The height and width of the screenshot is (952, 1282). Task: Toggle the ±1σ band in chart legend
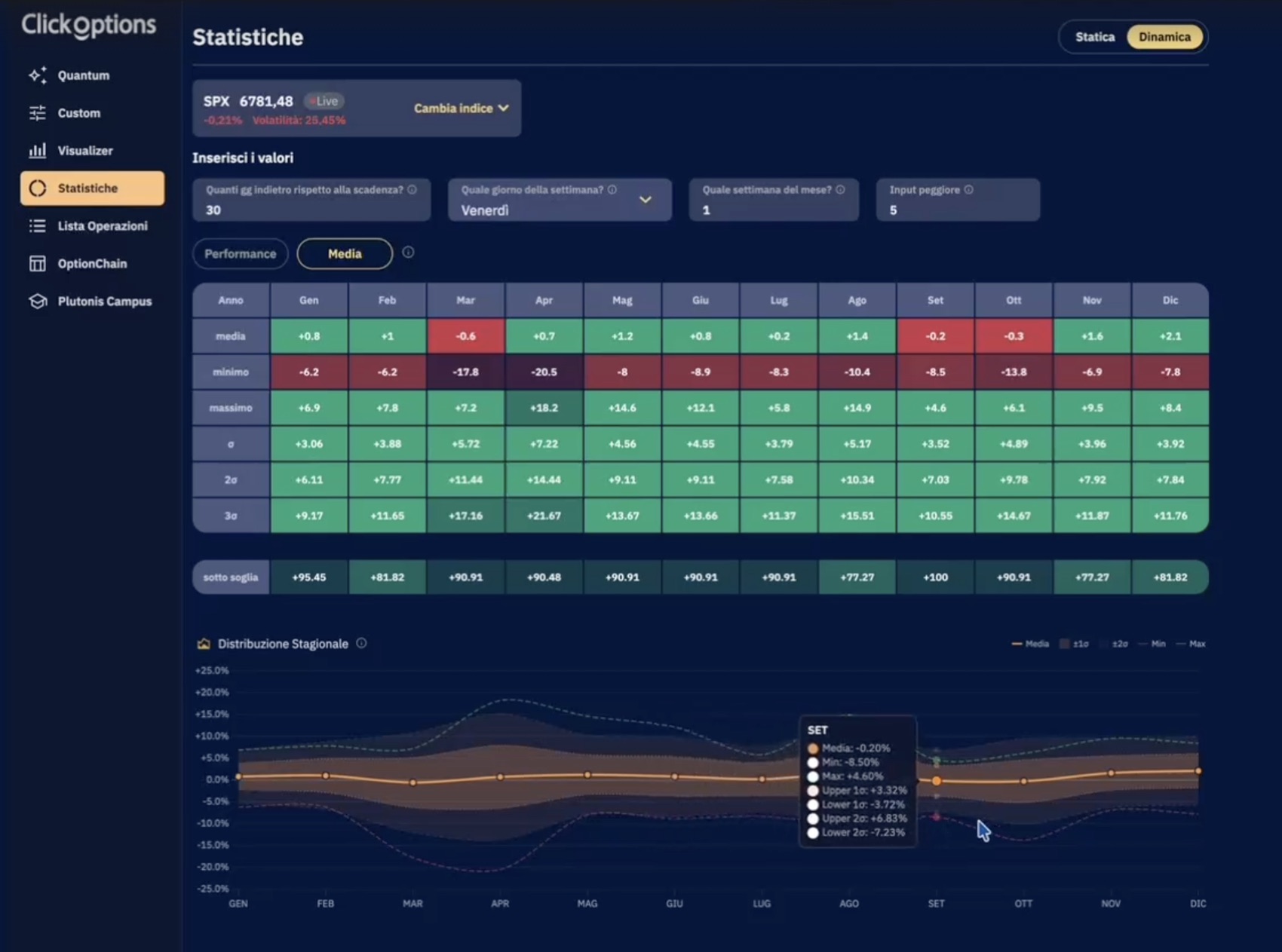tap(1075, 644)
